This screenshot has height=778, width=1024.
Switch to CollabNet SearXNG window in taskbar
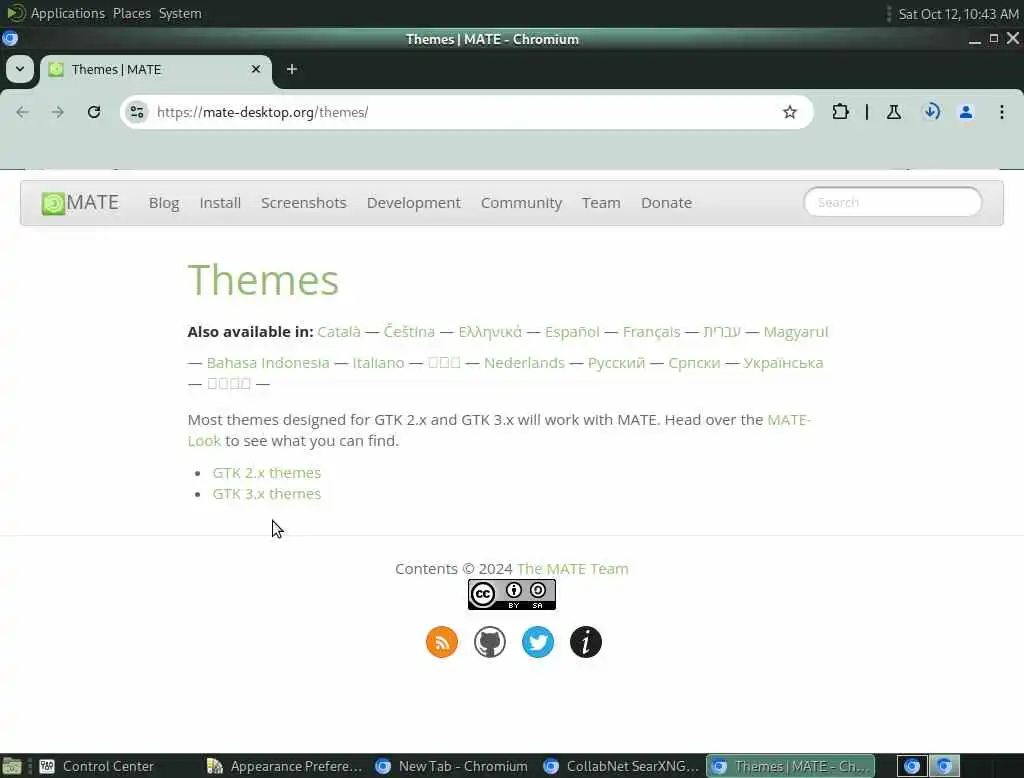point(621,766)
